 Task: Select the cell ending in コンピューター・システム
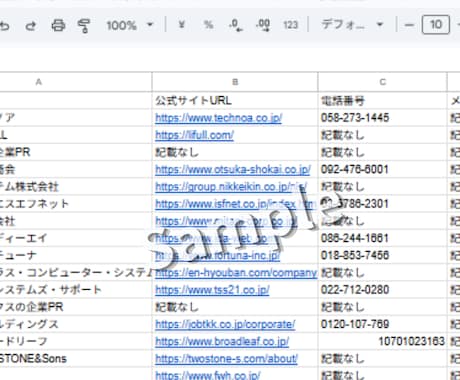(x=76, y=273)
